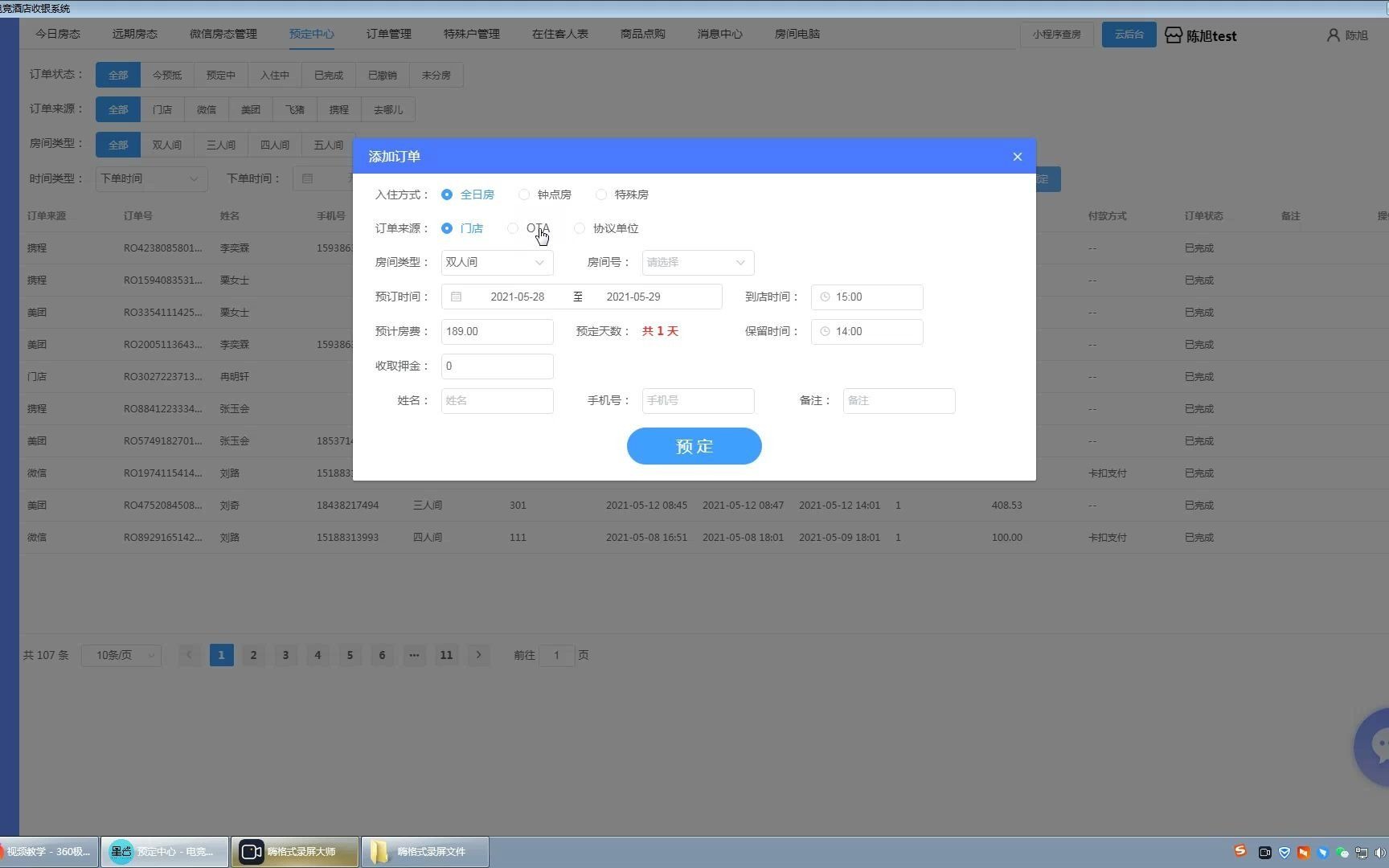This screenshot has height=868, width=1389.
Task: Open 视频教学 - 360 taskbar item
Action: coord(49,852)
